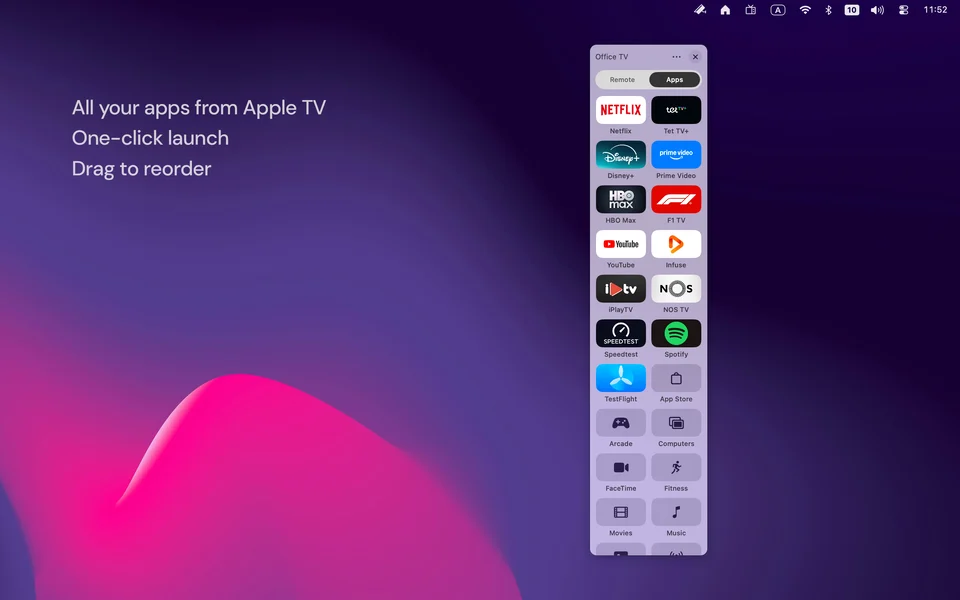
Task: Open the three-dot options menu
Action: click(x=677, y=57)
